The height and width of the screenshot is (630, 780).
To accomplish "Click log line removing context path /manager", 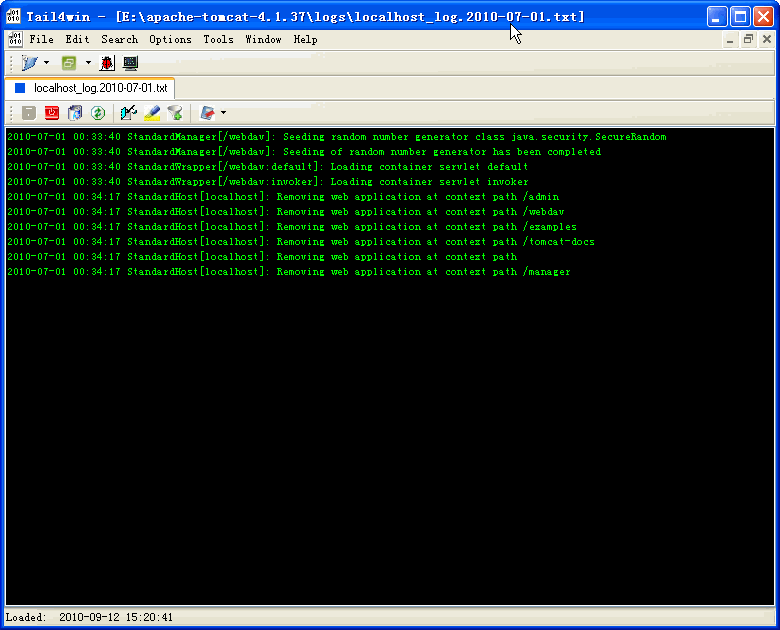I will pyautogui.click(x=289, y=272).
